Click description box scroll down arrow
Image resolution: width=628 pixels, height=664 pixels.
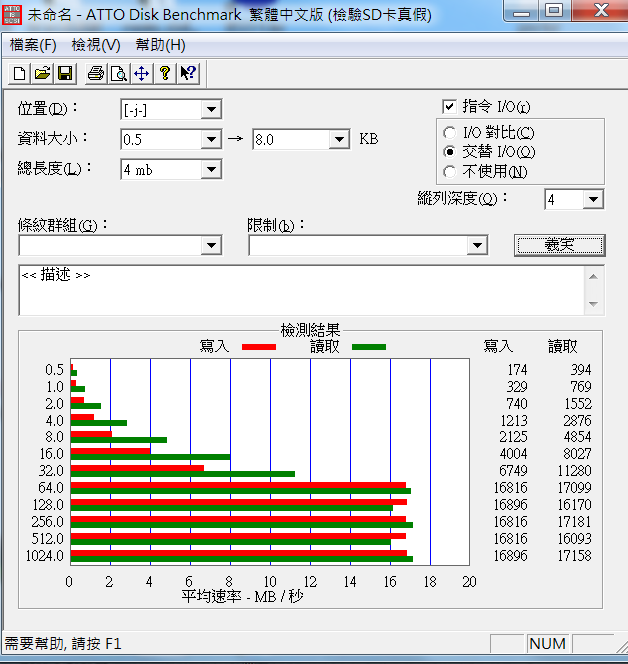click(x=594, y=304)
